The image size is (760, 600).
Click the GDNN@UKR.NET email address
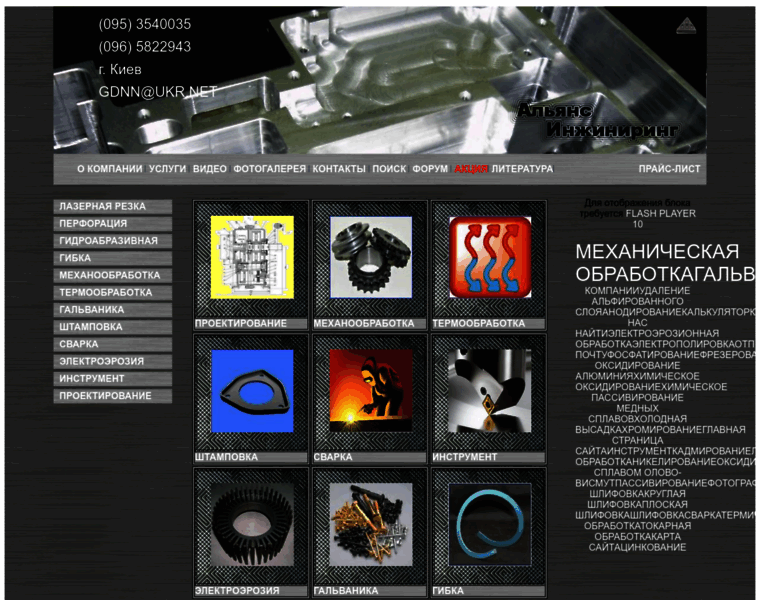pyautogui.click(x=157, y=91)
